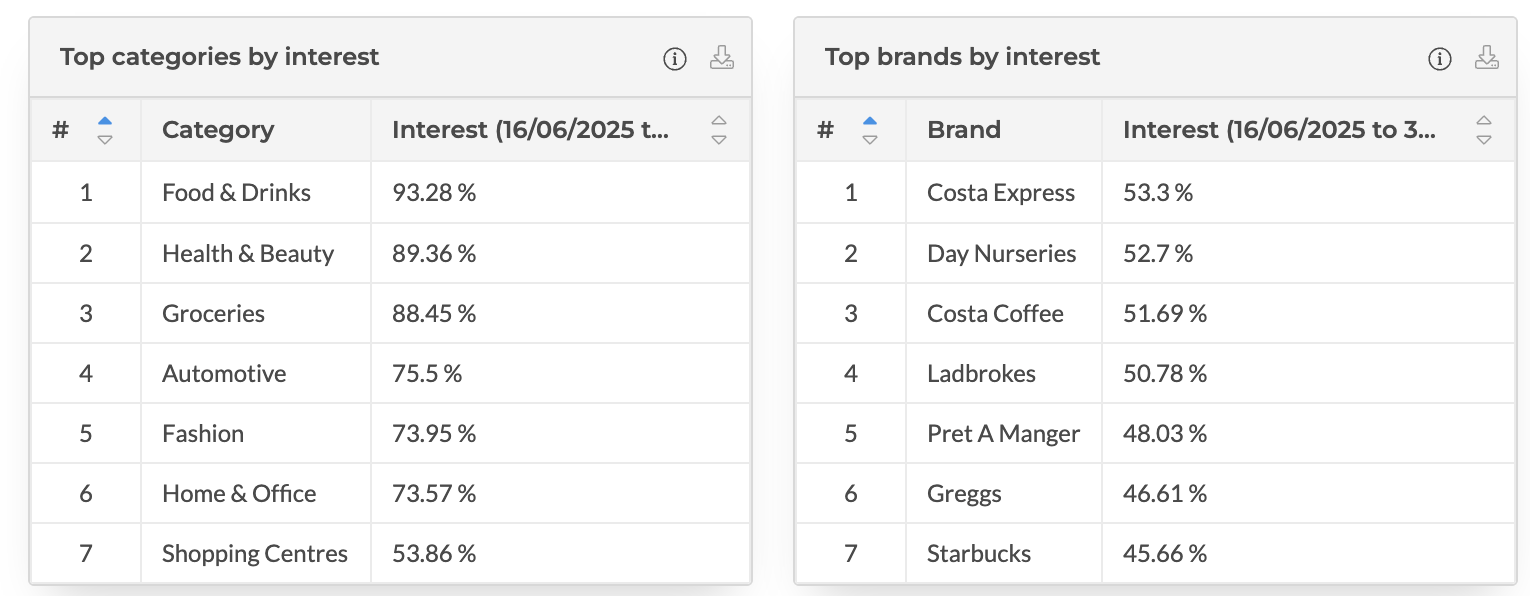Click the descending sort arrow on brands # column
Image resolution: width=1530 pixels, height=596 pixels.
point(870,137)
